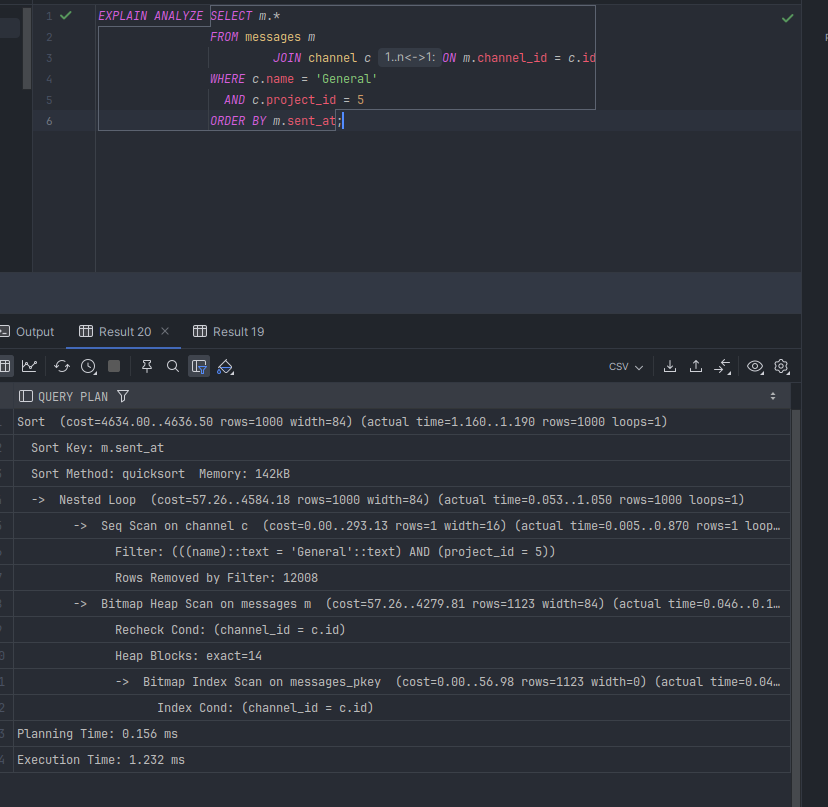Click the reload page refresh icon
The width and height of the screenshot is (828, 807).
coord(62,367)
